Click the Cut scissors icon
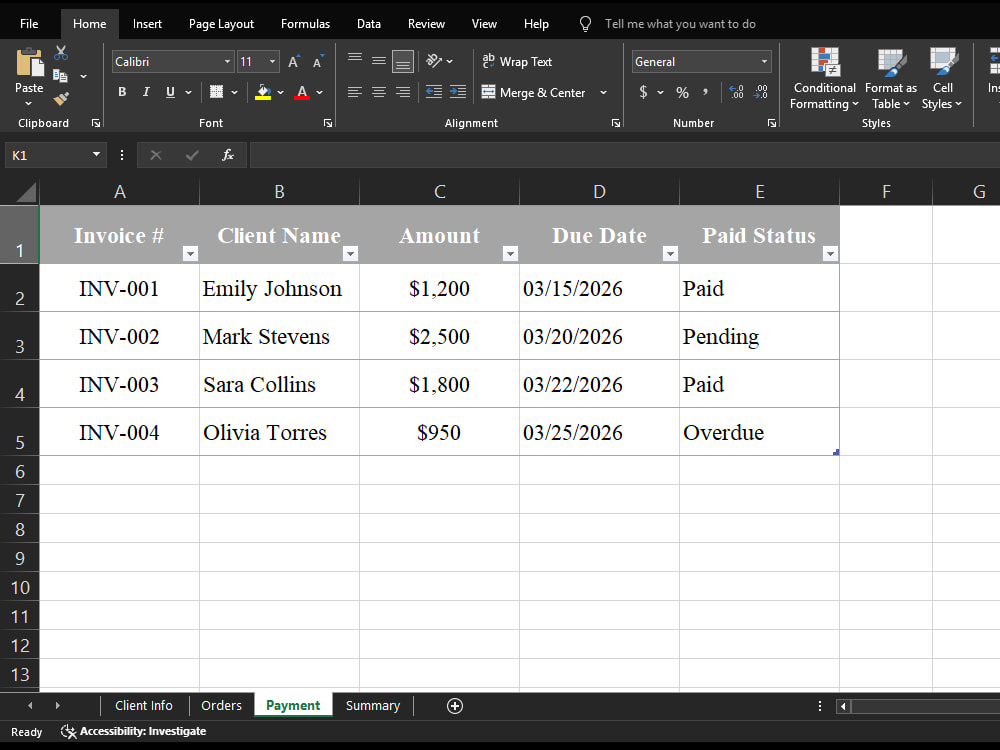 [61, 52]
